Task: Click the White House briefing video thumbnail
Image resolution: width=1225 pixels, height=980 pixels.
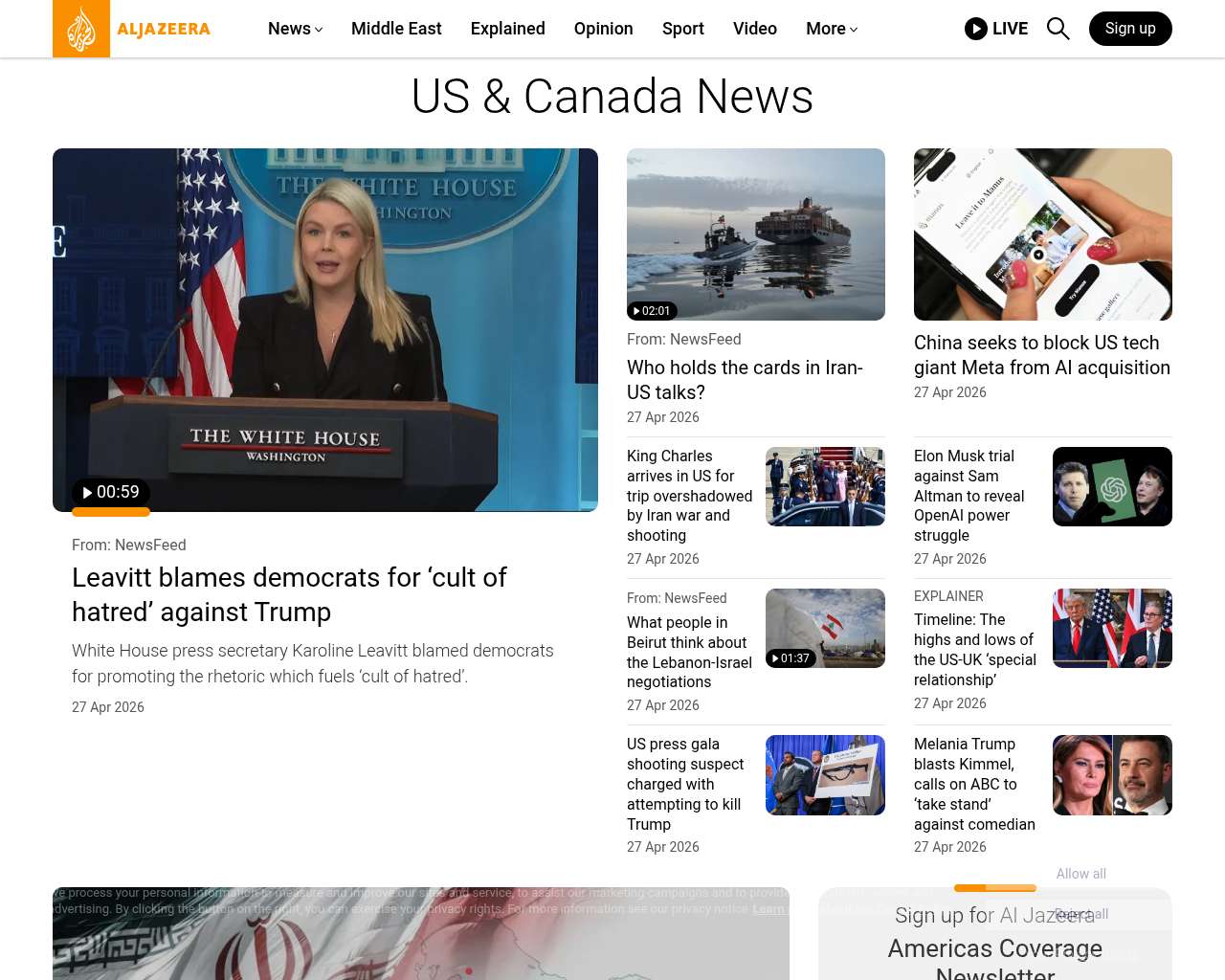Action: [325, 330]
